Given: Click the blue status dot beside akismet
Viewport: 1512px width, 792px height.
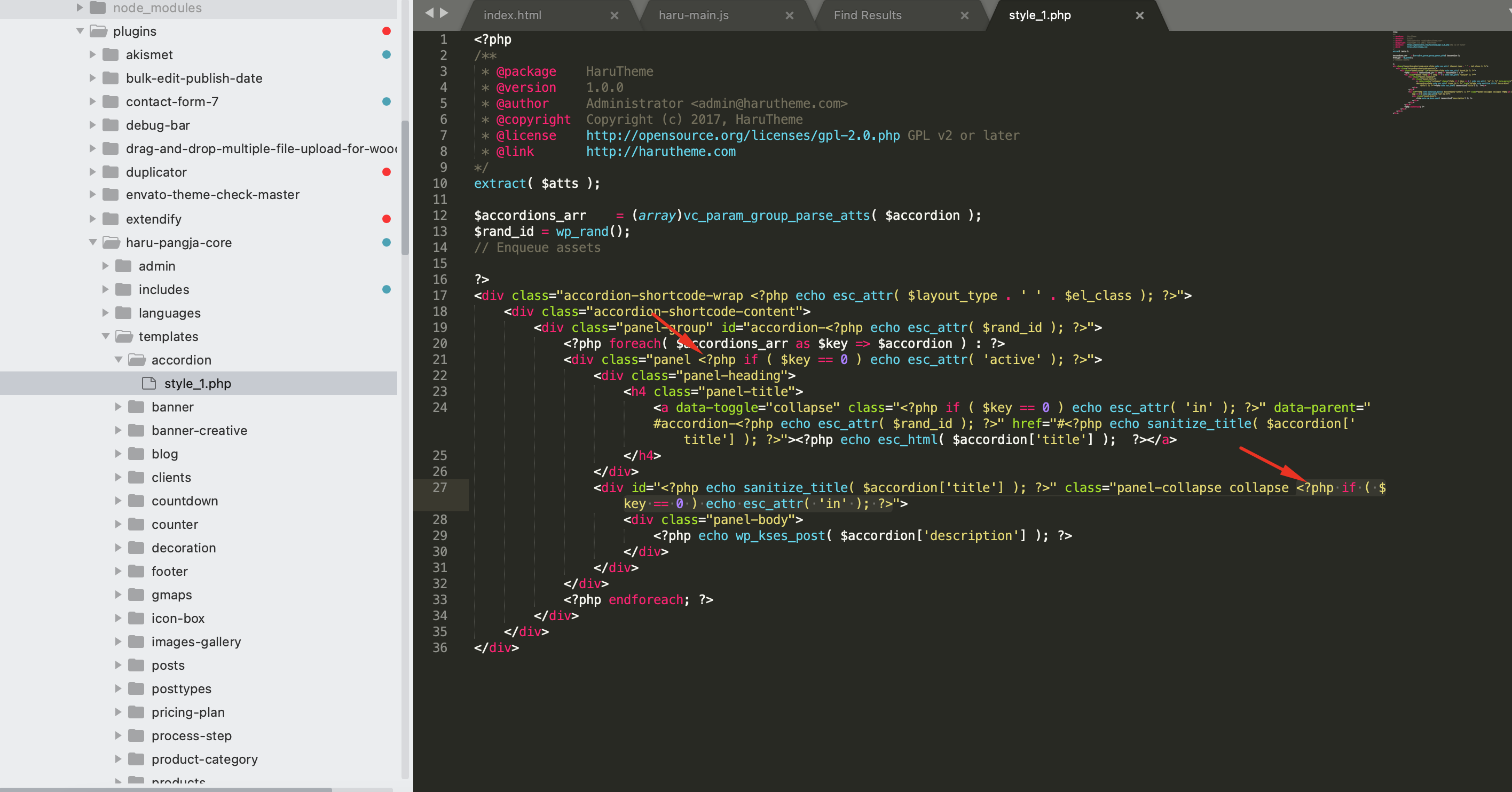Looking at the screenshot, I should (x=386, y=54).
